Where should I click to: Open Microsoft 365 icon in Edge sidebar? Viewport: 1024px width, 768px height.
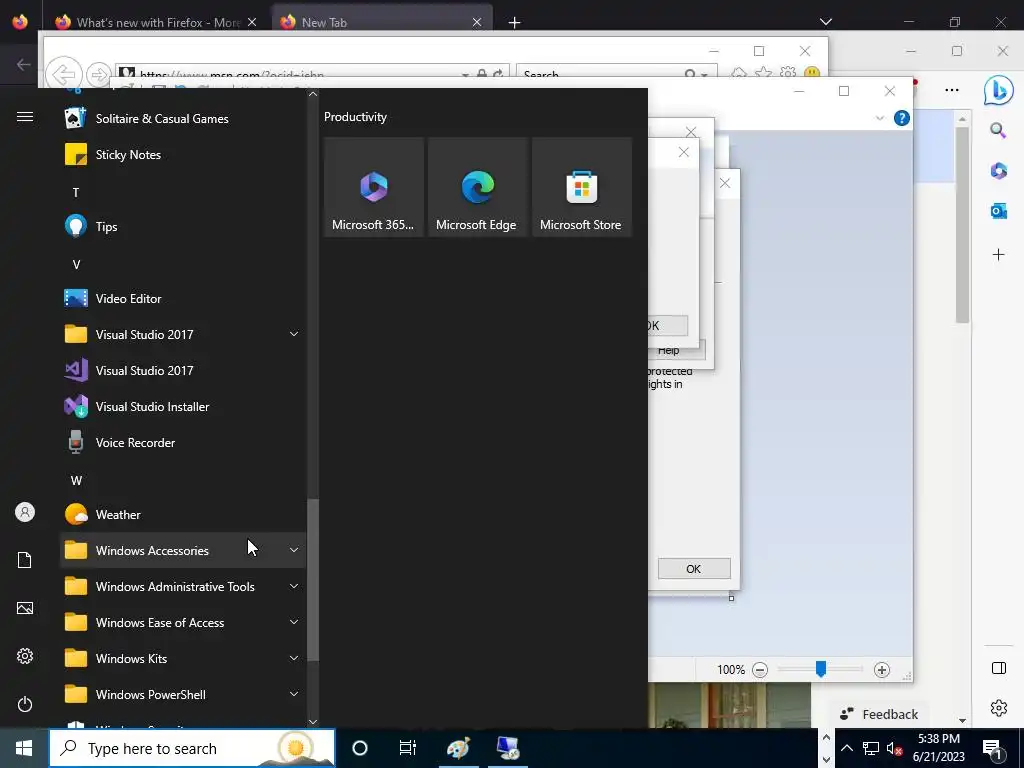coord(999,170)
